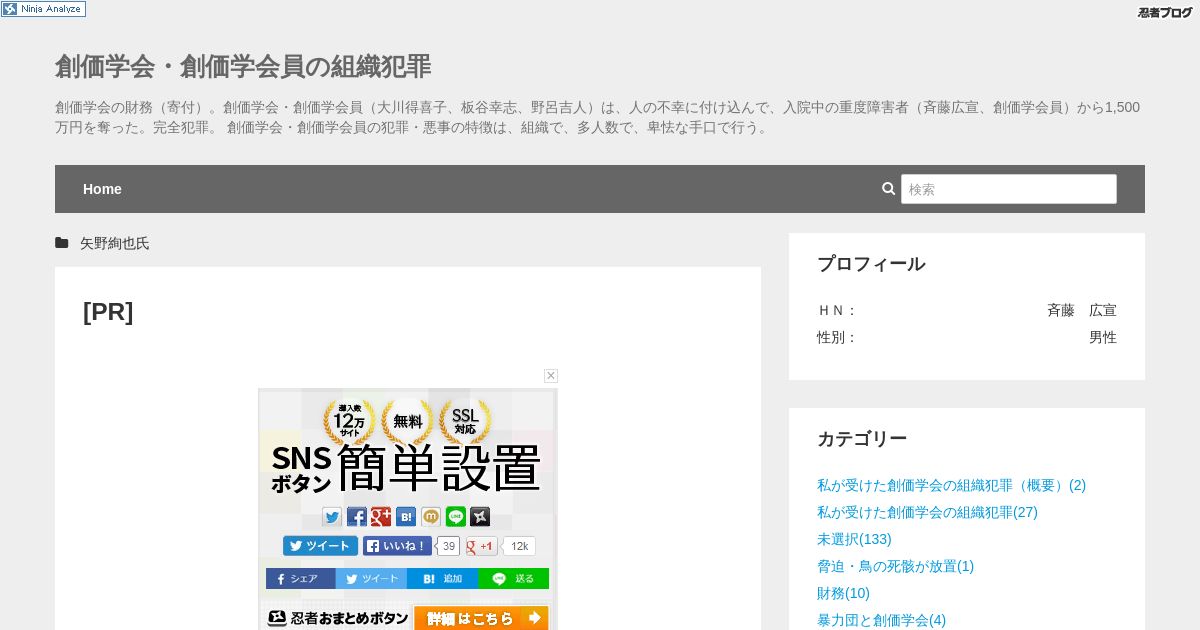Click the カテゴリー heading
The image size is (1200, 630).
coord(862,439)
